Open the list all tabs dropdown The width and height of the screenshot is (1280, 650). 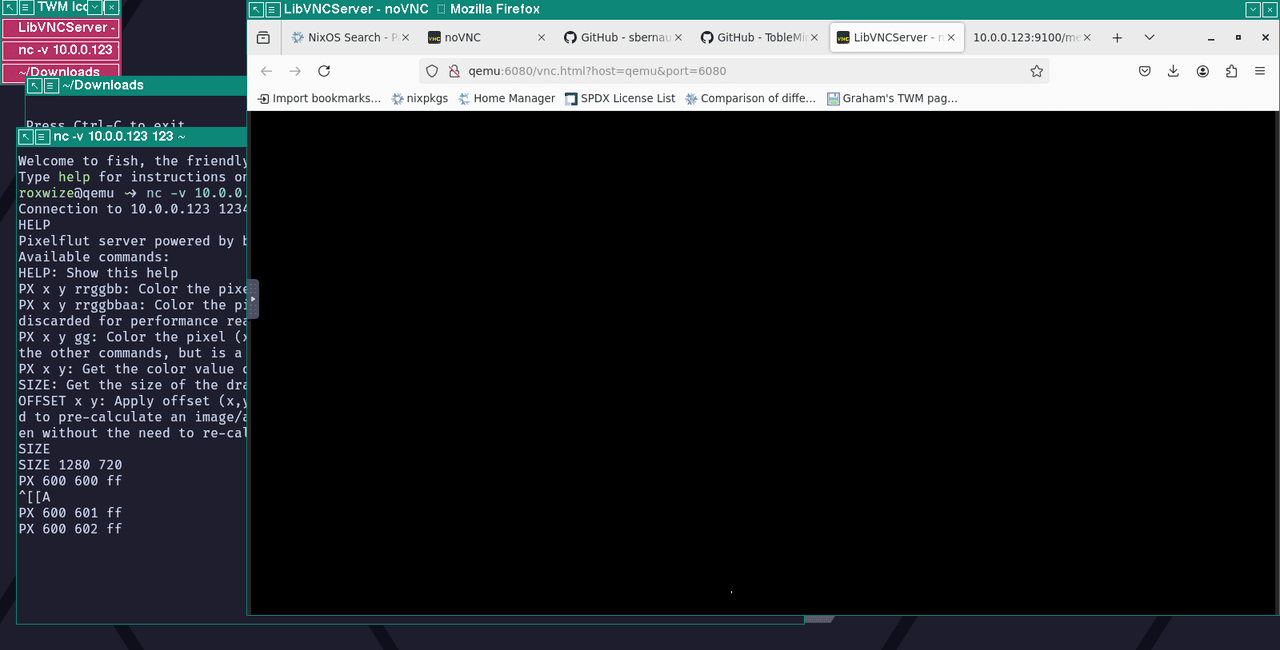coord(1150,37)
